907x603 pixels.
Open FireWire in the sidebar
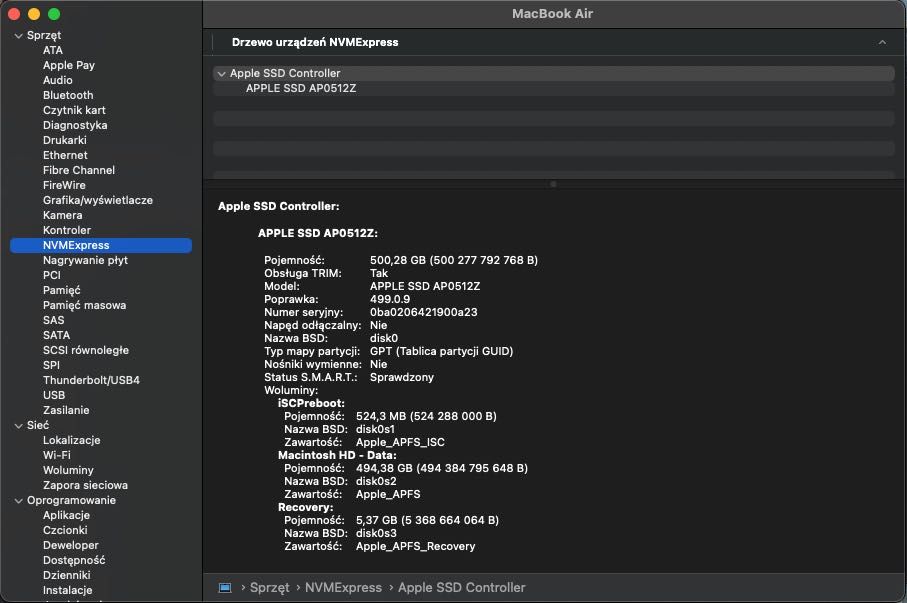[x=64, y=186]
